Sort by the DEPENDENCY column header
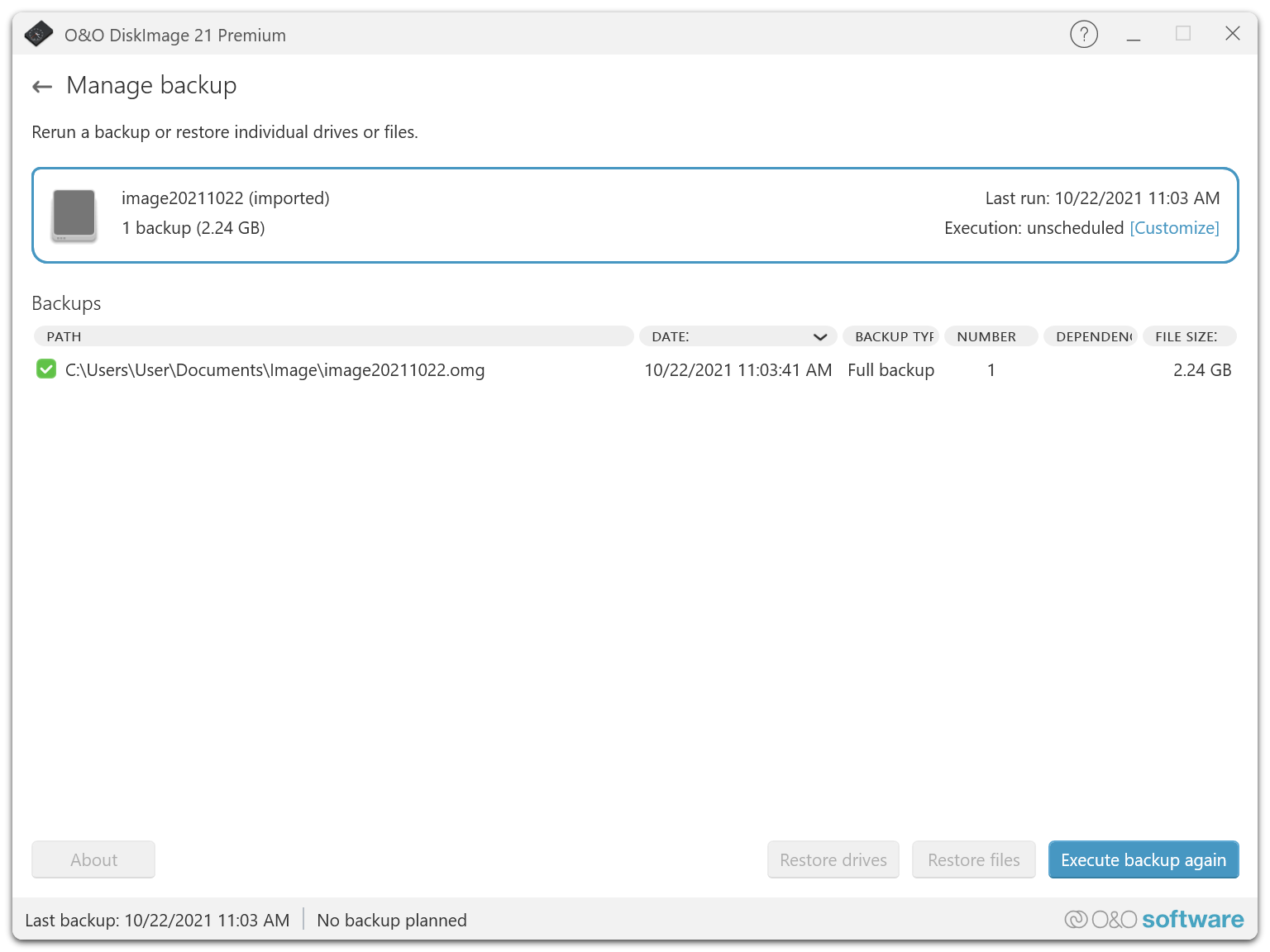 tap(1091, 336)
